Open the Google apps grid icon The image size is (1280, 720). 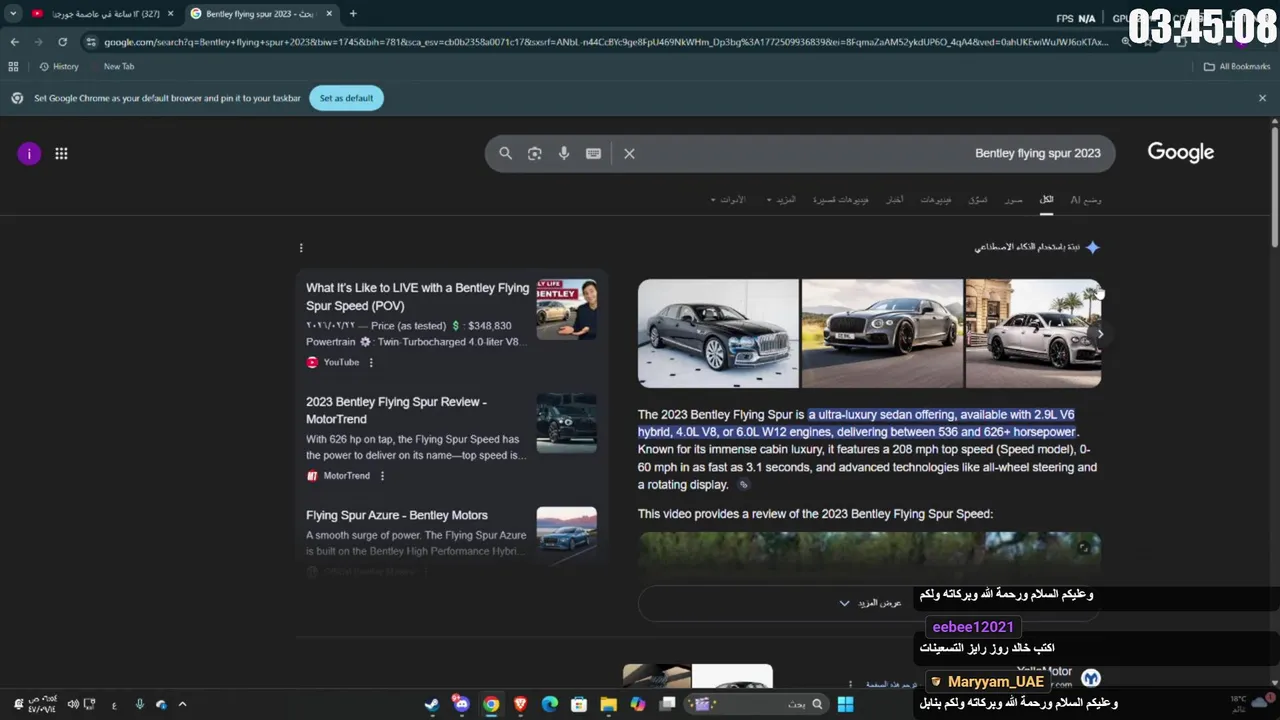61,153
